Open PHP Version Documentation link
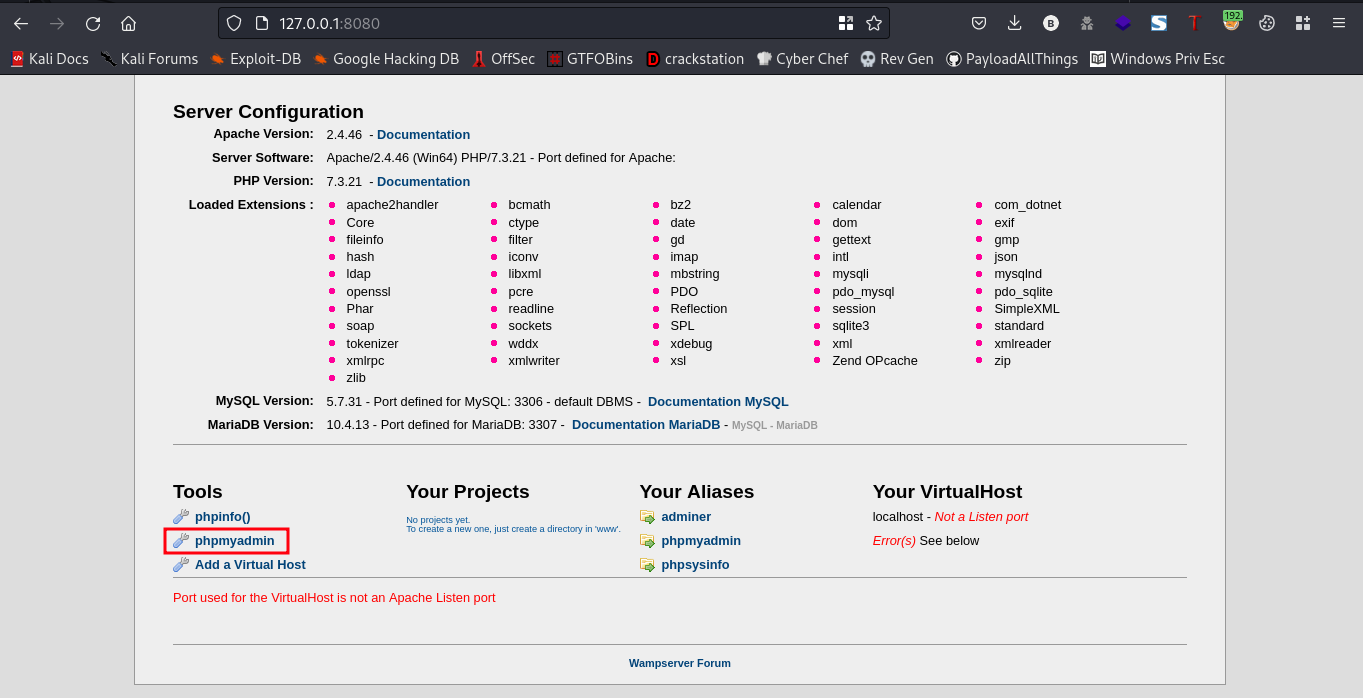The height and width of the screenshot is (698, 1363). [423, 181]
